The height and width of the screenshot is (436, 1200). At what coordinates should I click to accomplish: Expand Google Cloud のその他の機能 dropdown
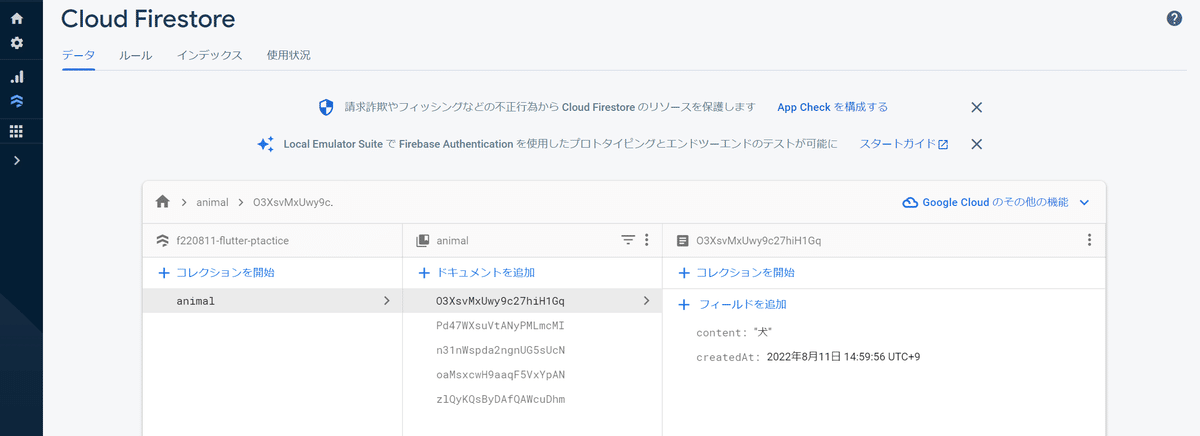[1084, 202]
